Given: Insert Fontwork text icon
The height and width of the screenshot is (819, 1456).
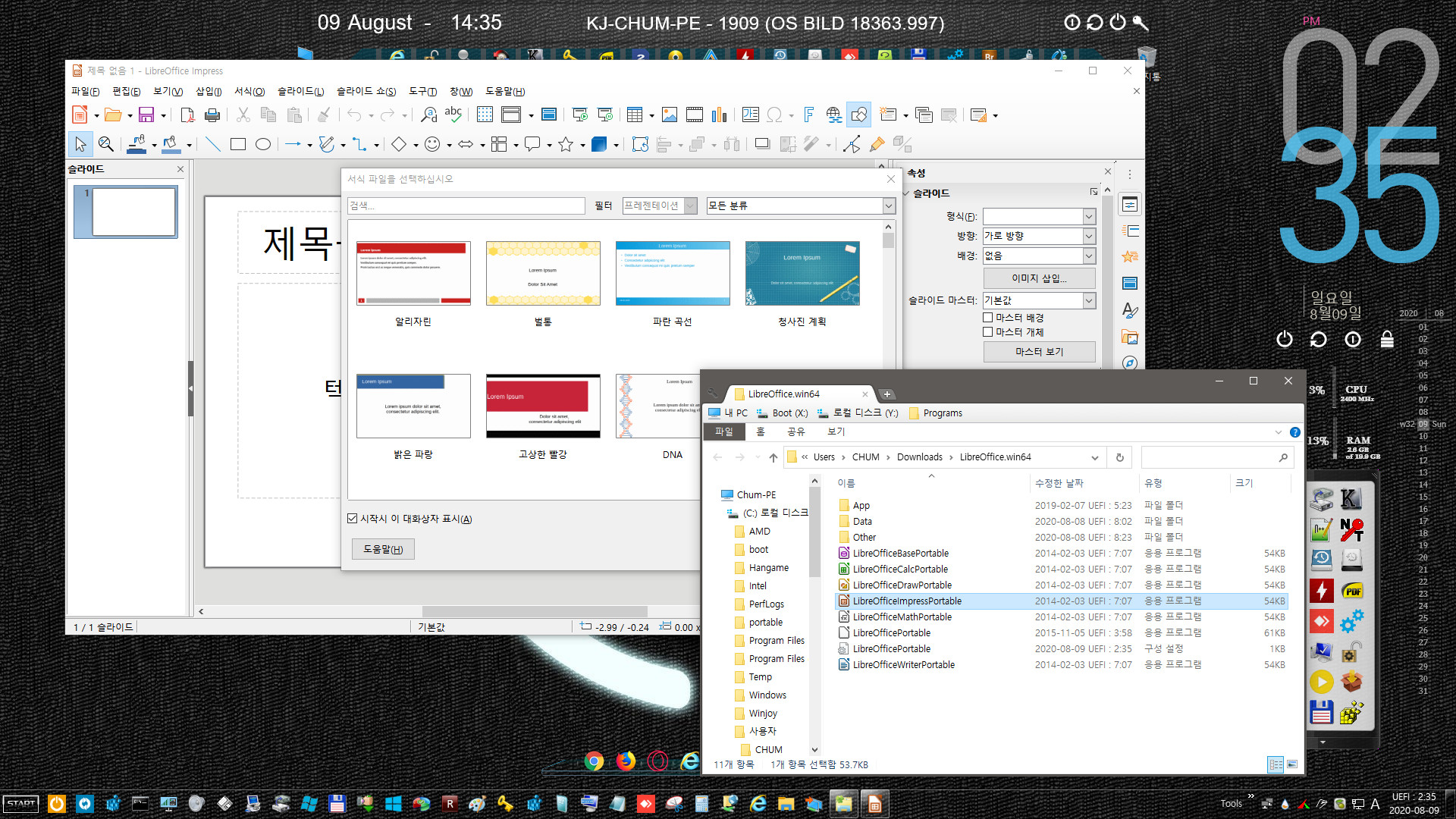Looking at the screenshot, I should coord(809,115).
